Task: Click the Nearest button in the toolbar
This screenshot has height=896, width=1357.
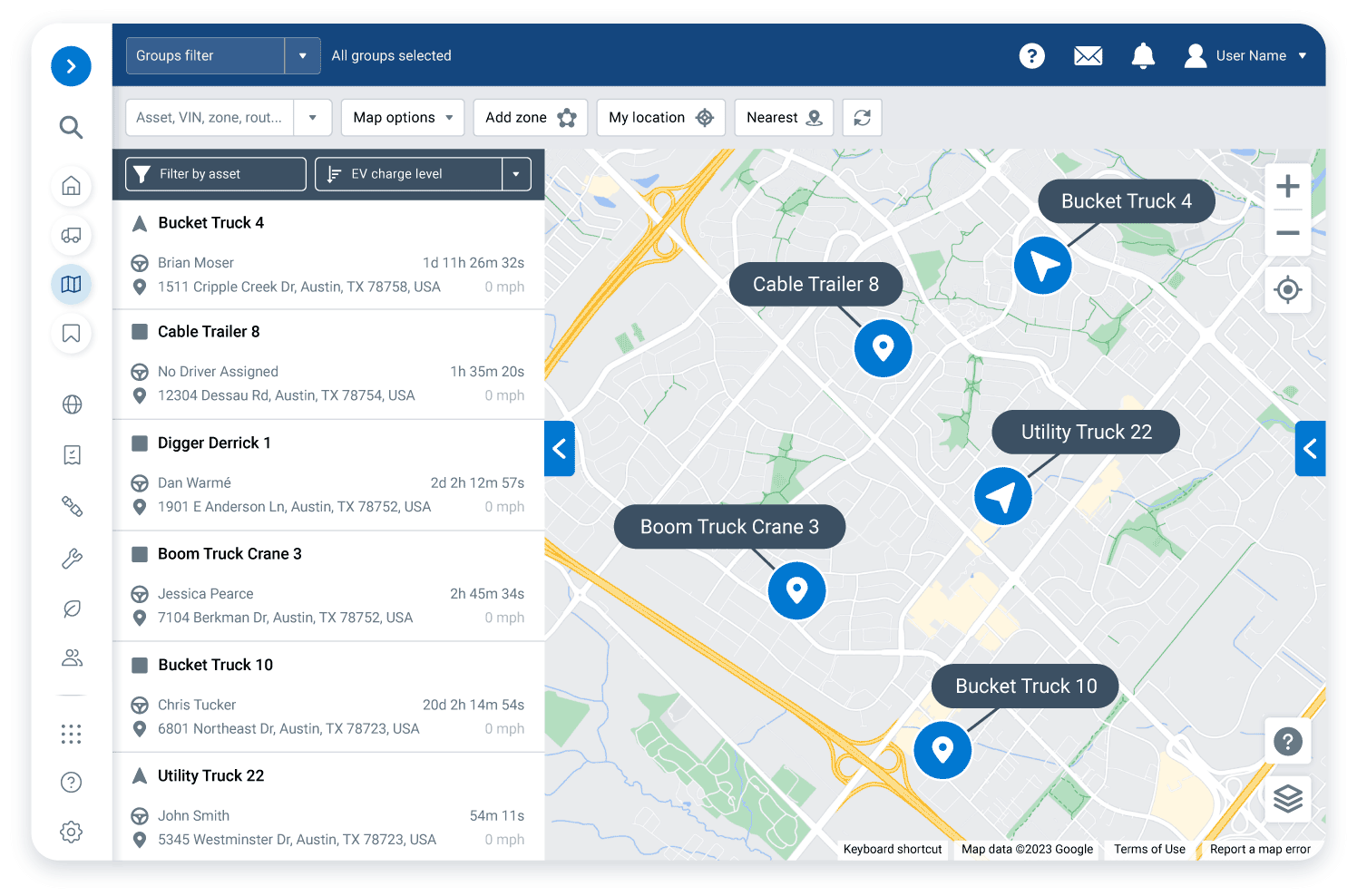Action: 783,117
